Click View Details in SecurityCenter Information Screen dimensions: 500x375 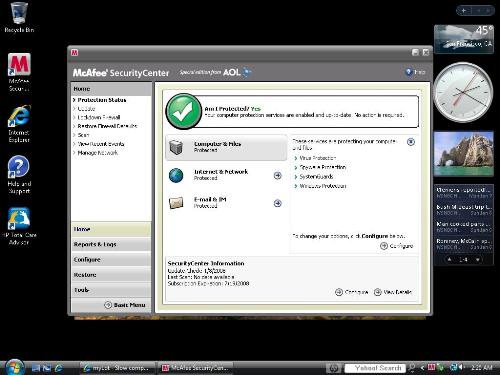393,292
